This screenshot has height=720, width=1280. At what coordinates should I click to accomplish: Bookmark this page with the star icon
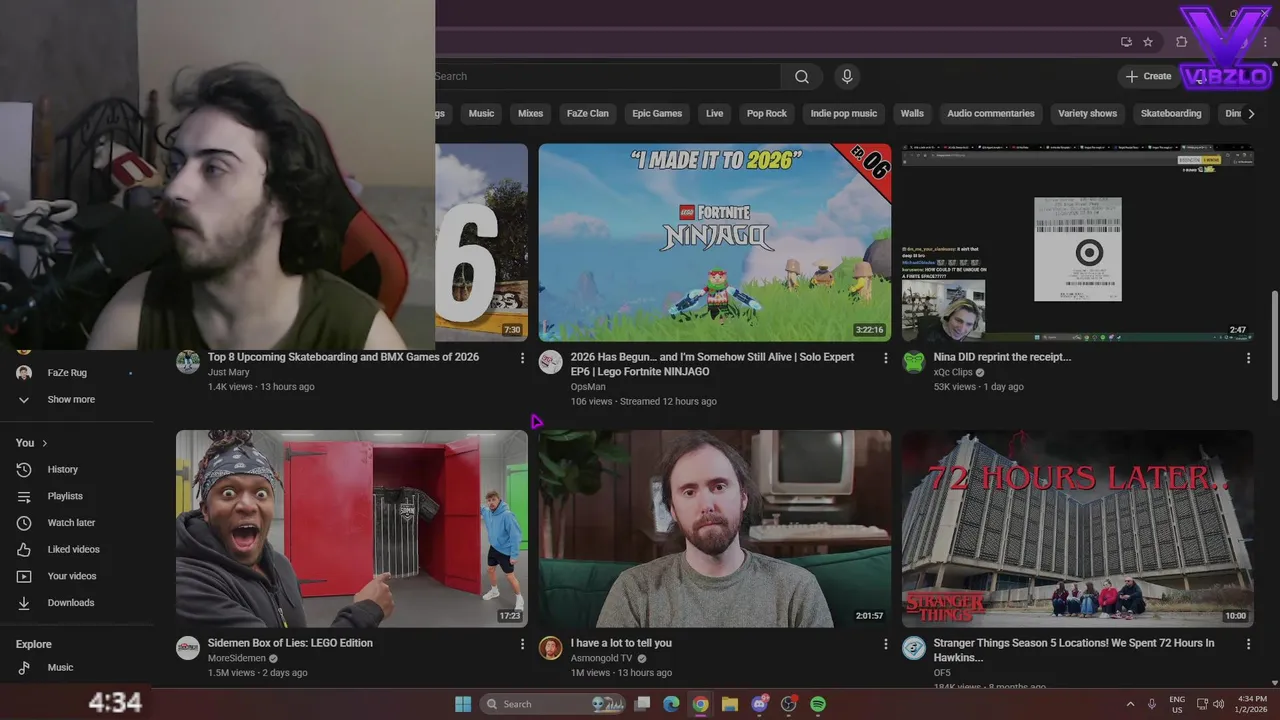[x=1148, y=42]
